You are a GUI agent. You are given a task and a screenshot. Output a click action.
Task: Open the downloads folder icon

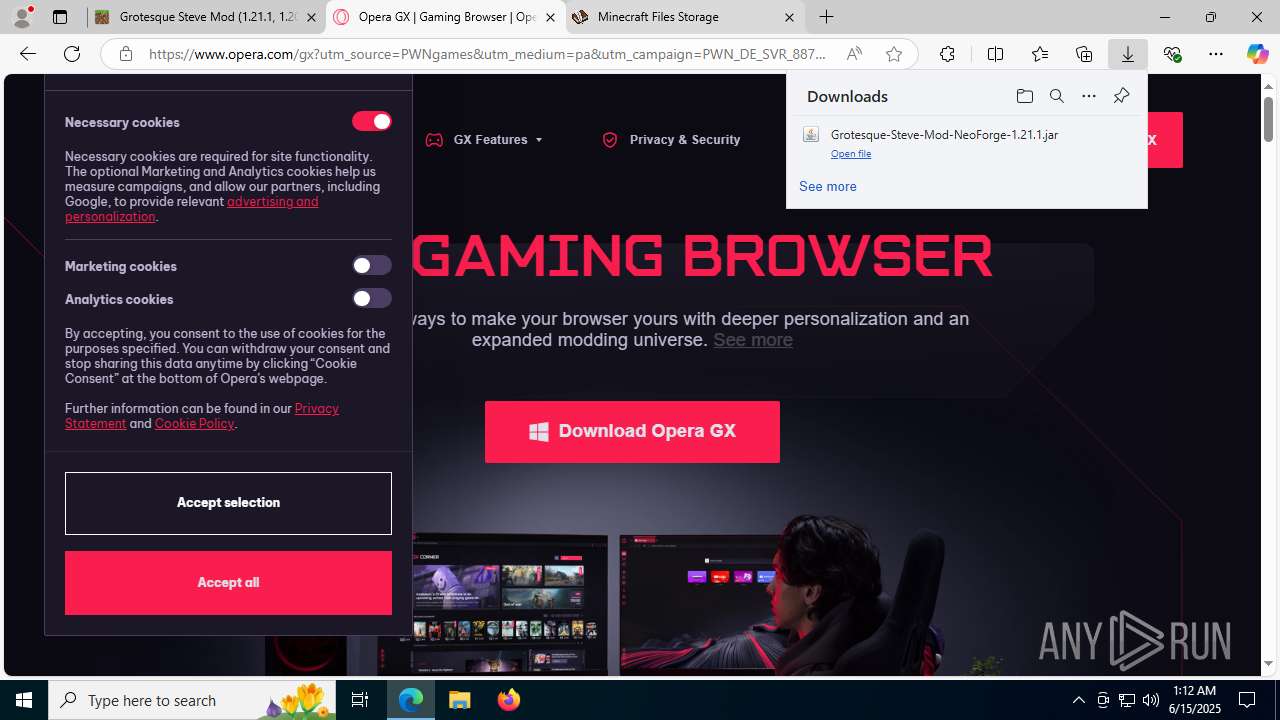point(1024,96)
